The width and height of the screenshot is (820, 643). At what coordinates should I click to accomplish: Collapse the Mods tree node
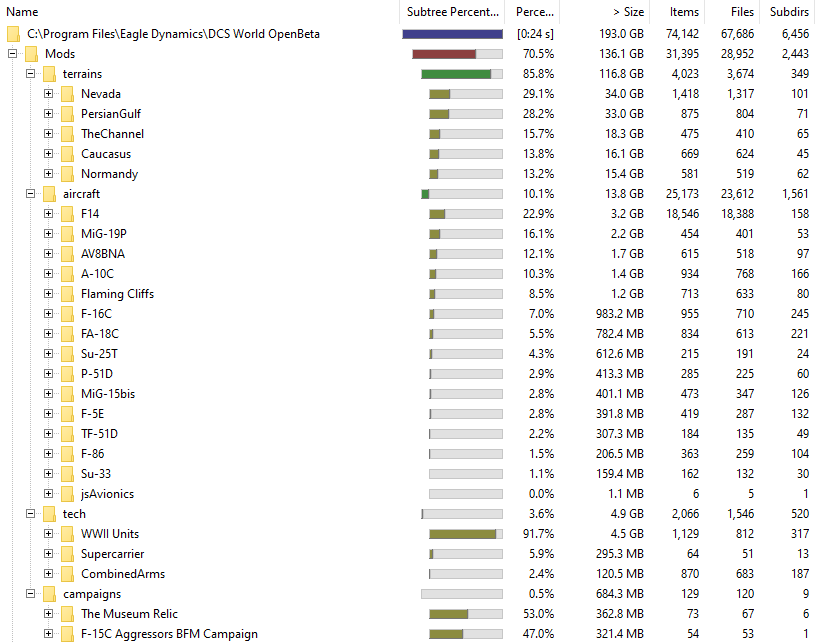(x=15, y=53)
